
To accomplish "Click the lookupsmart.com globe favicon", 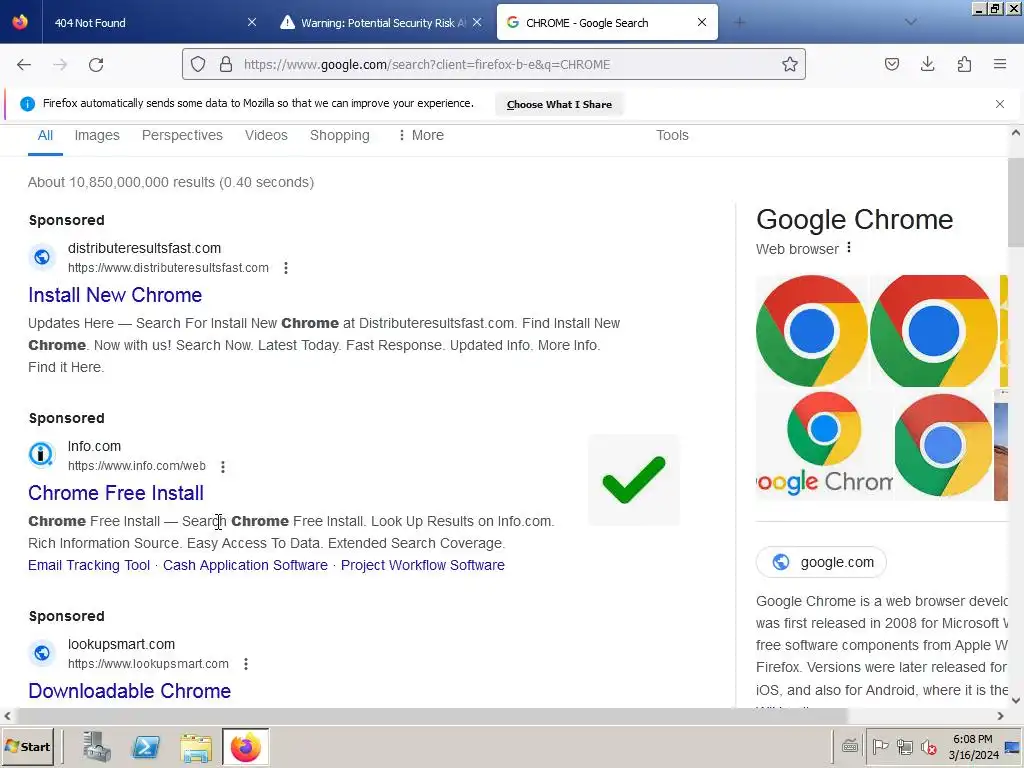I will tap(42, 653).
